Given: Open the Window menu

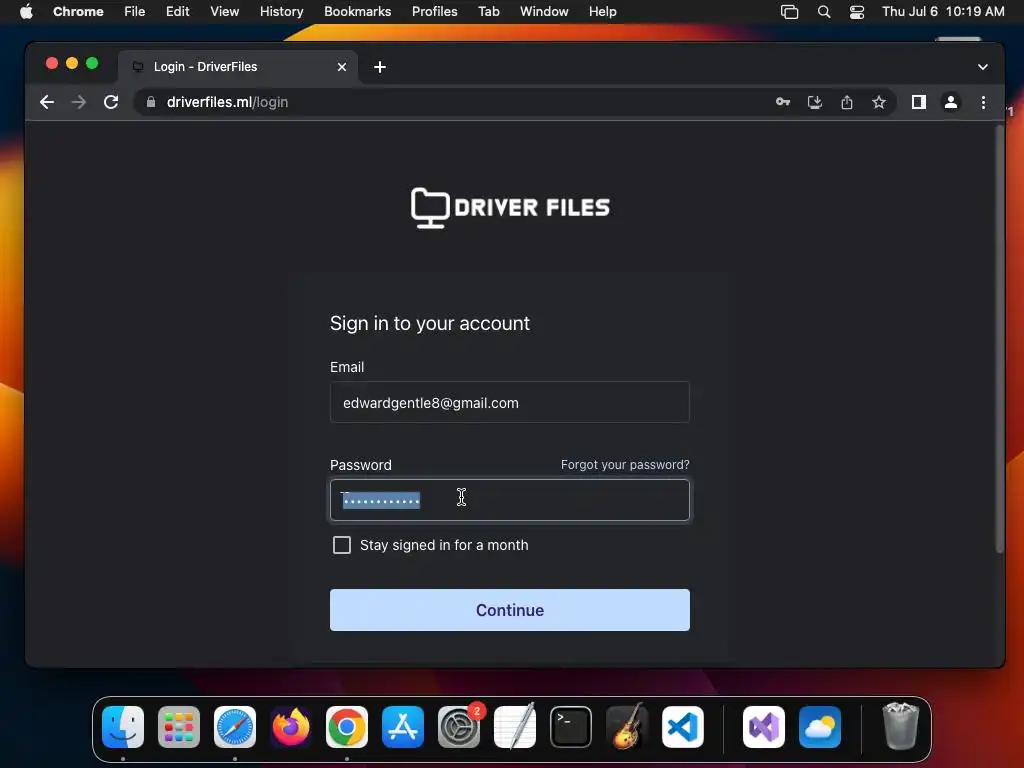Looking at the screenshot, I should click(544, 11).
